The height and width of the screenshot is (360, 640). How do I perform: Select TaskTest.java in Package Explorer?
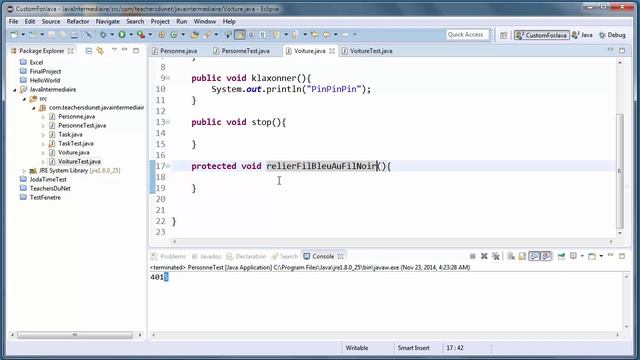coord(76,144)
